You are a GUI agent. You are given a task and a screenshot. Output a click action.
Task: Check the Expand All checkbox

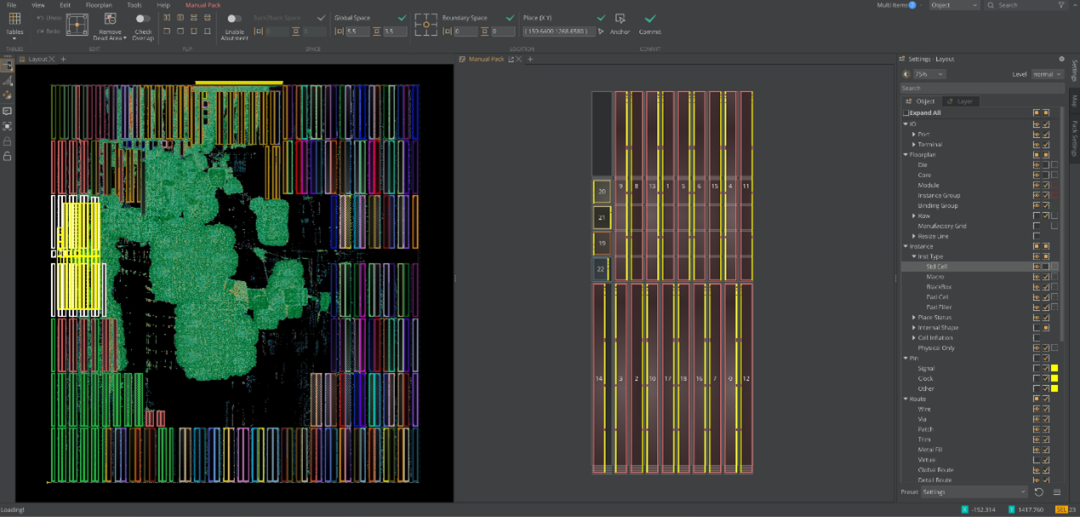click(907, 113)
